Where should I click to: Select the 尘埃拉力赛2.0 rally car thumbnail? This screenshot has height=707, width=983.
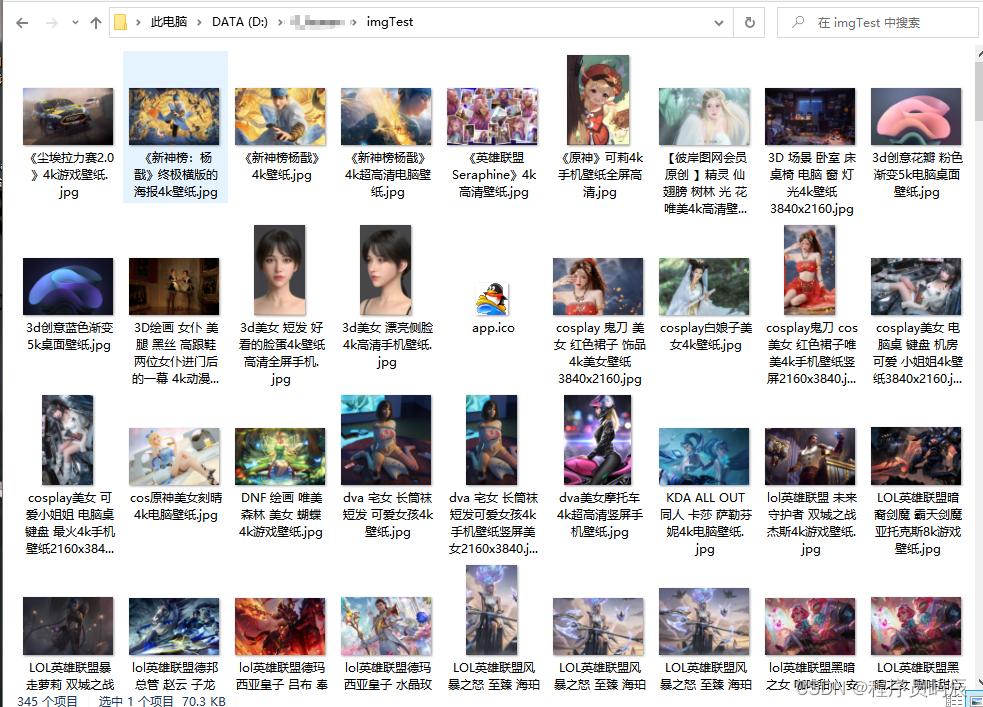[68, 117]
